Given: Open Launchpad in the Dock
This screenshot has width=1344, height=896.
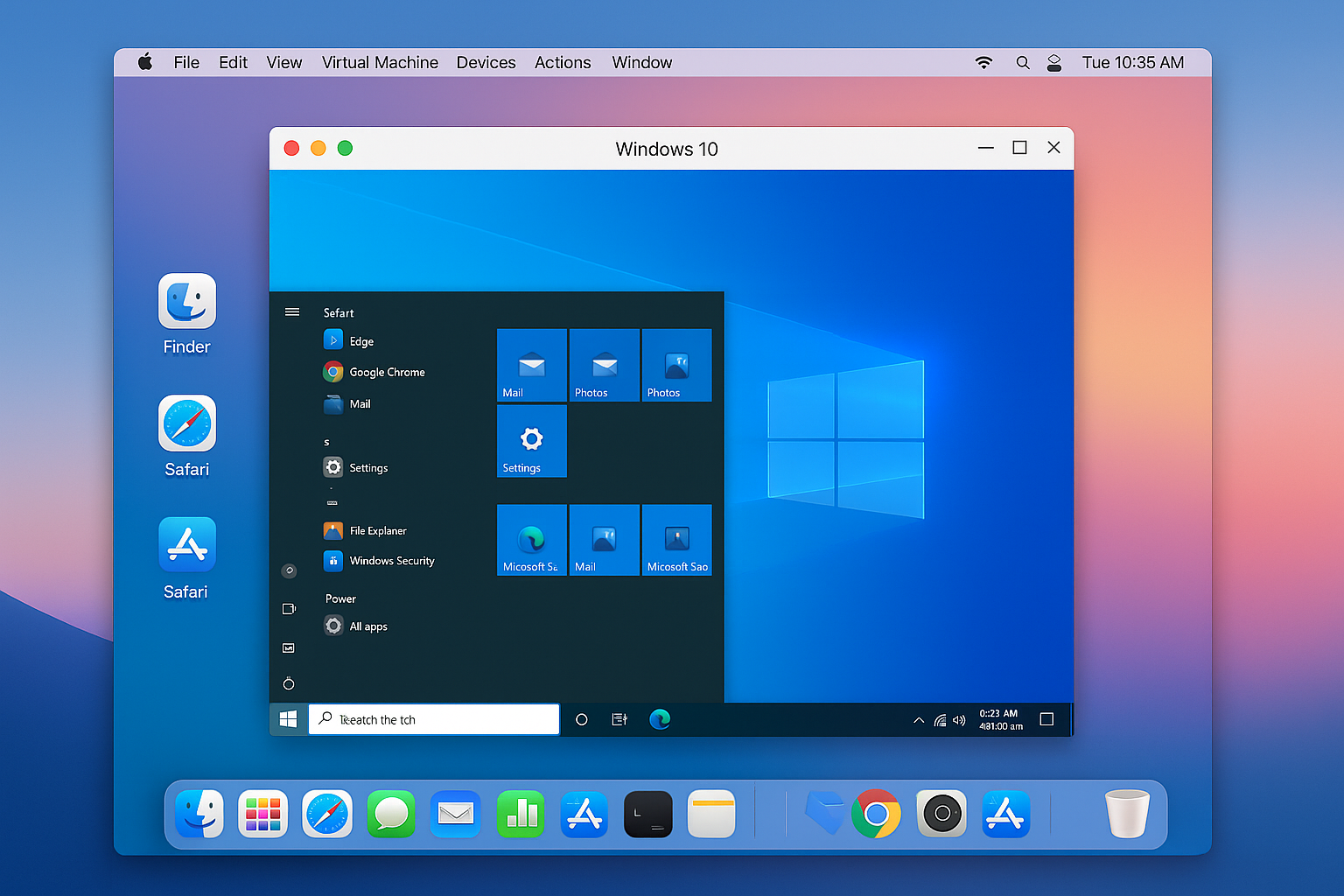Looking at the screenshot, I should point(263,814).
